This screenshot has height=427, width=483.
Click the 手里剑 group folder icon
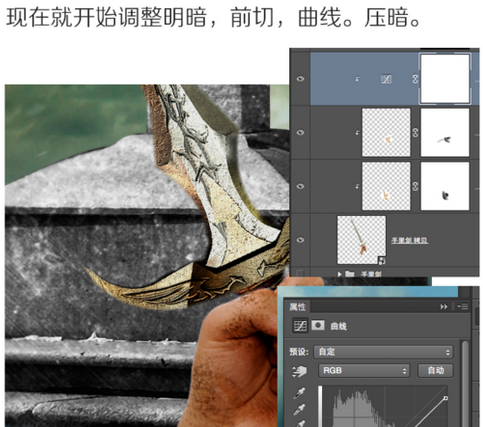click(x=350, y=274)
